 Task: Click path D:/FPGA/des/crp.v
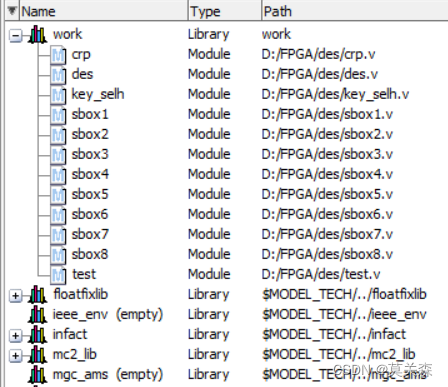(x=319, y=55)
